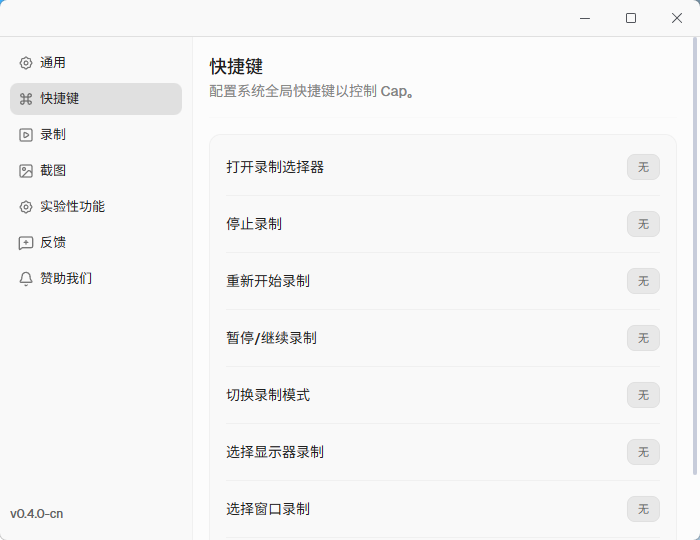Assign hotkey for 暂停/继续录制
The width and height of the screenshot is (700, 540).
[643, 338]
